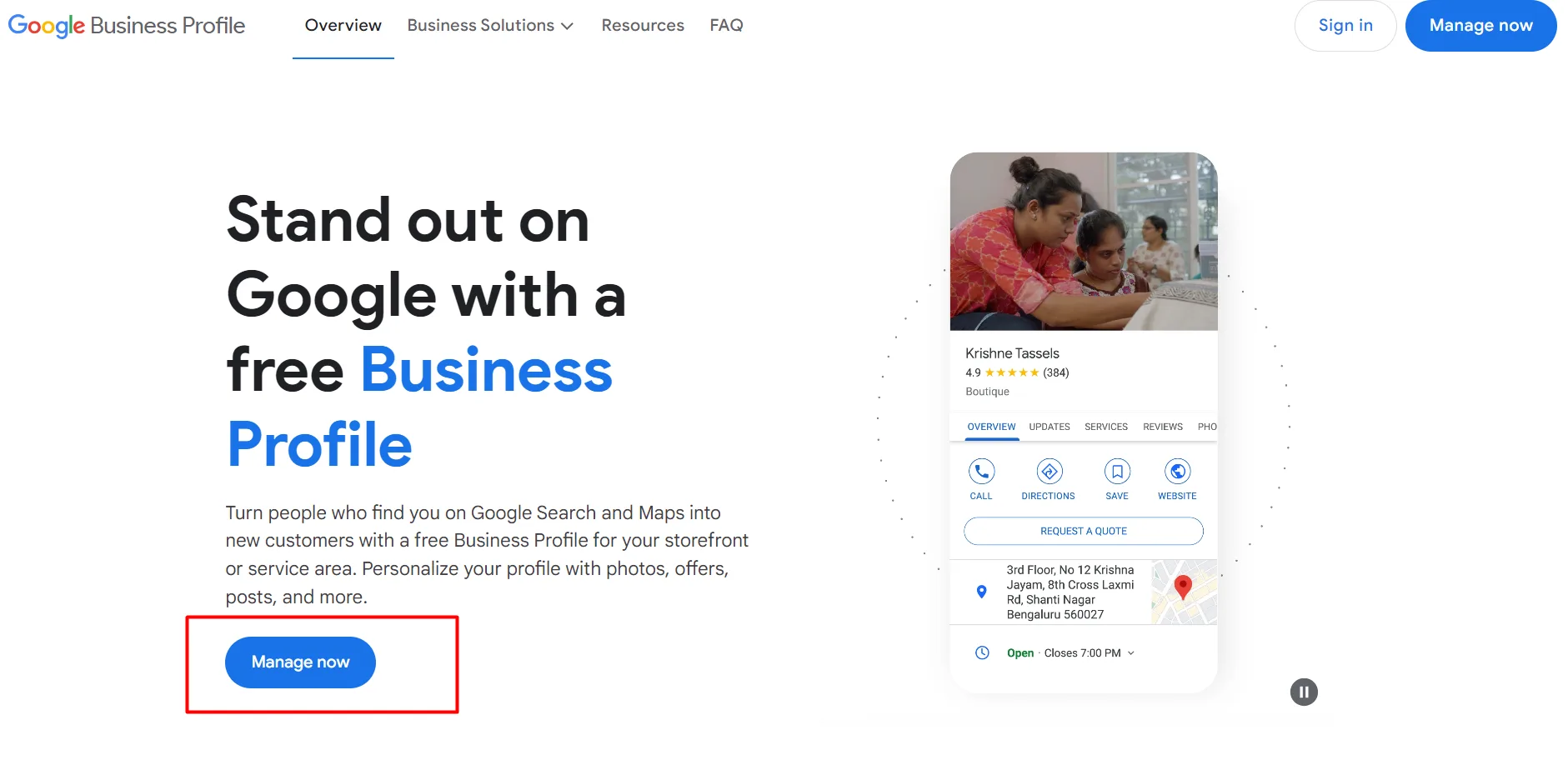Select the Services tab in profile card
This screenshot has height=765, width=1568.
click(1106, 427)
